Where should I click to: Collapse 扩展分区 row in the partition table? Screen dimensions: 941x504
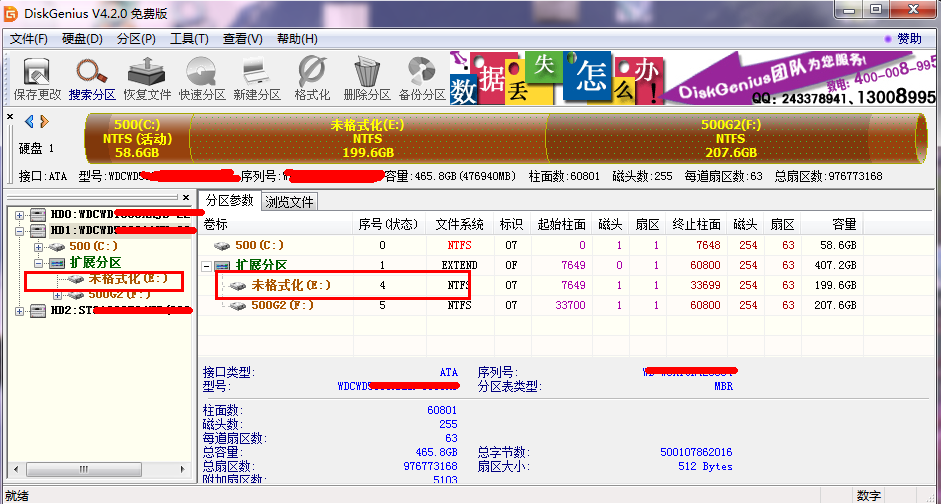coord(208,265)
